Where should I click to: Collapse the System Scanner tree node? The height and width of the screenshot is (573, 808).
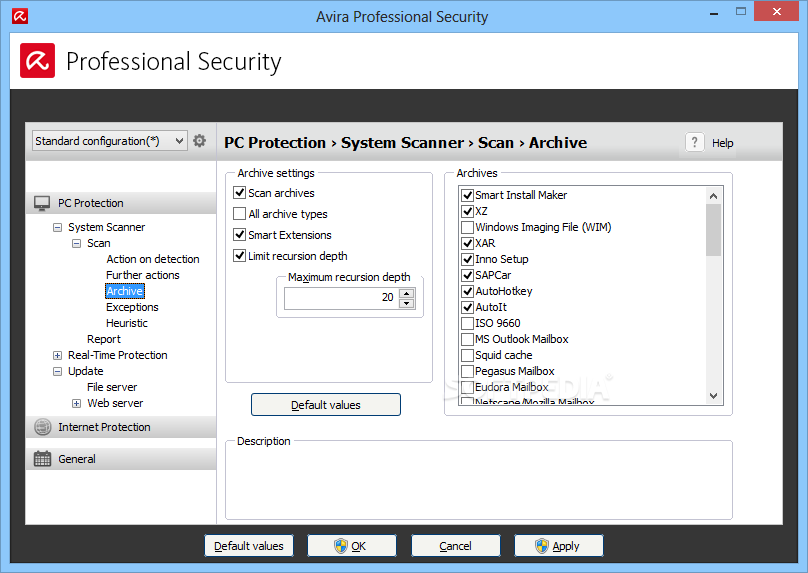[57, 227]
